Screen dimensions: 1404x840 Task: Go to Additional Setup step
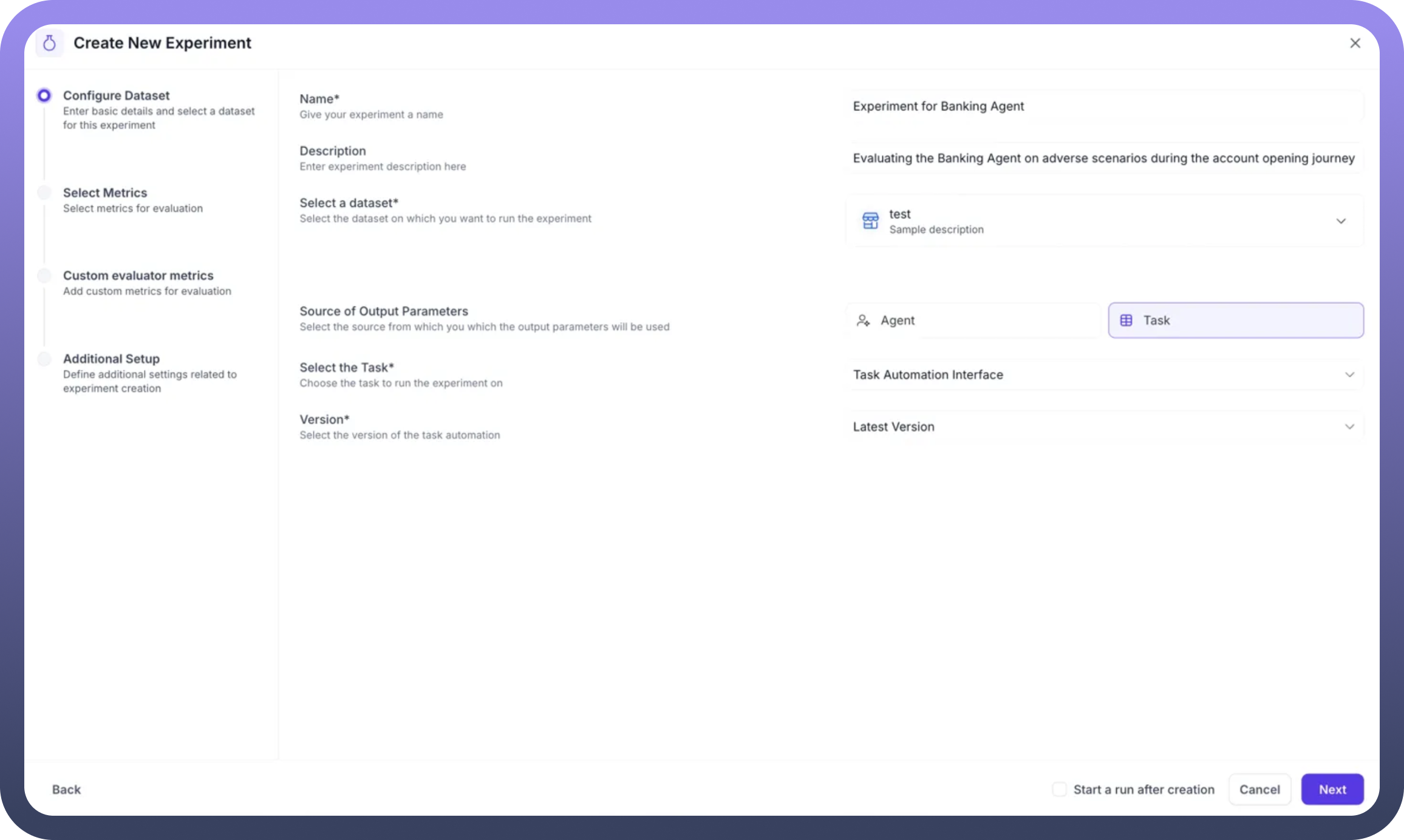[x=111, y=359]
